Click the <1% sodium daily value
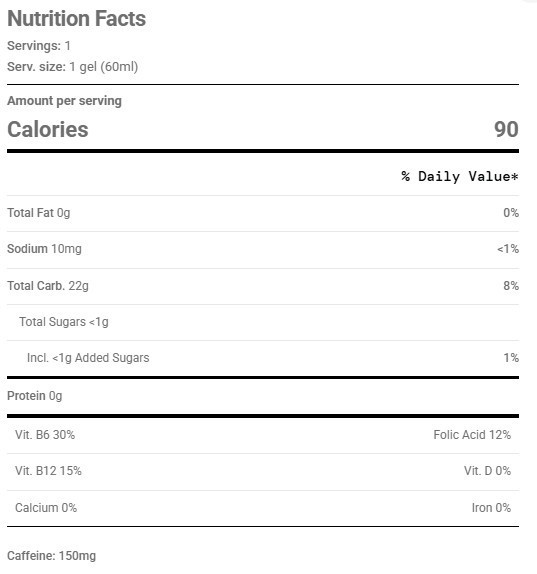Image resolution: width=537 pixels, height=574 pixels. (508, 249)
